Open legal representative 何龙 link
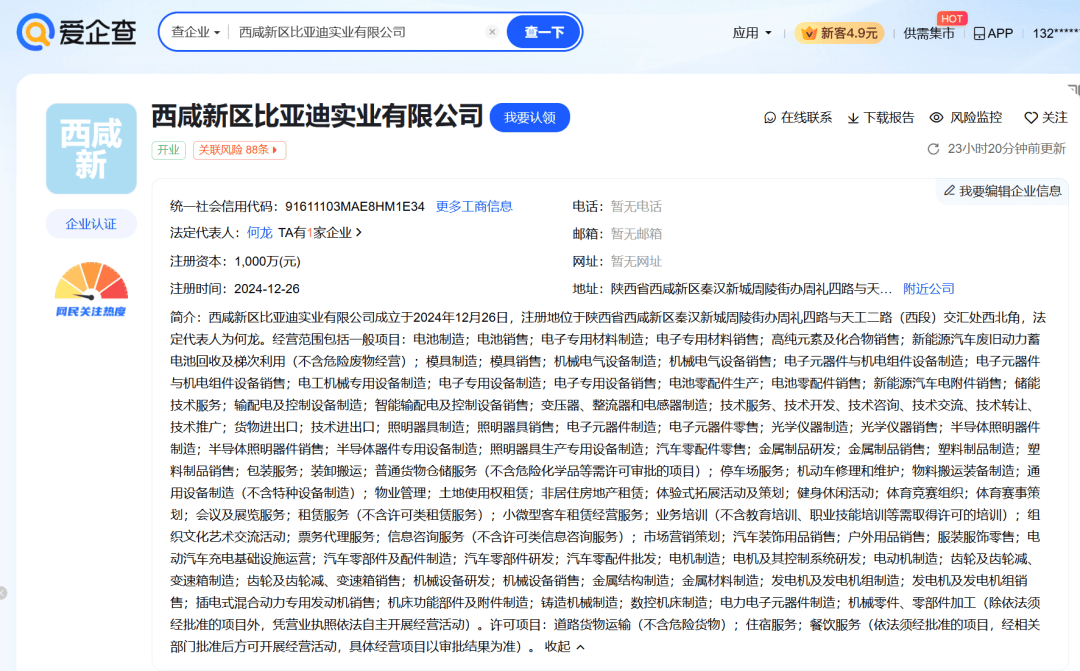 (x=260, y=234)
